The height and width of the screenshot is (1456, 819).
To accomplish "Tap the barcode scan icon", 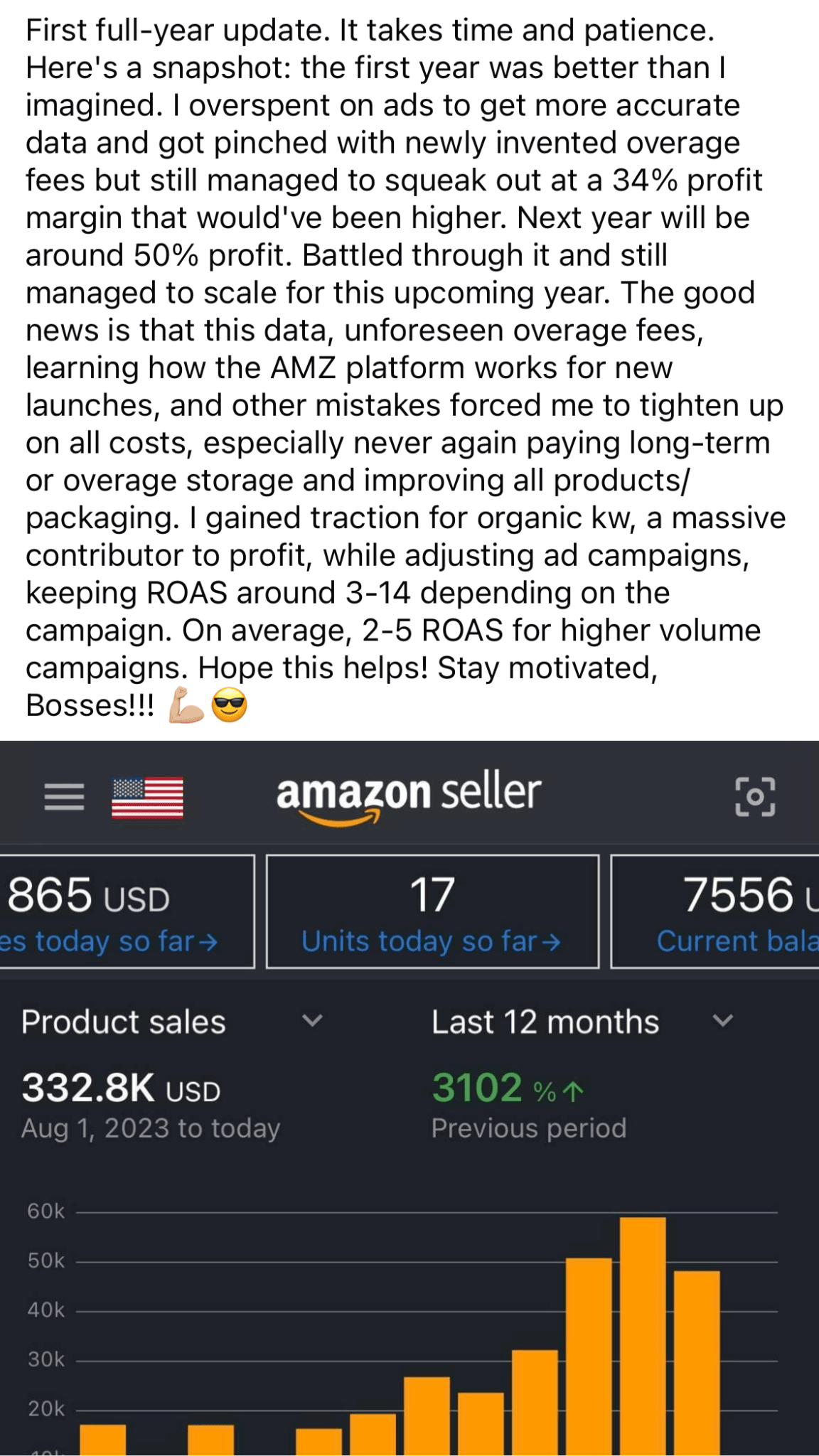I will click(x=754, y=796).
